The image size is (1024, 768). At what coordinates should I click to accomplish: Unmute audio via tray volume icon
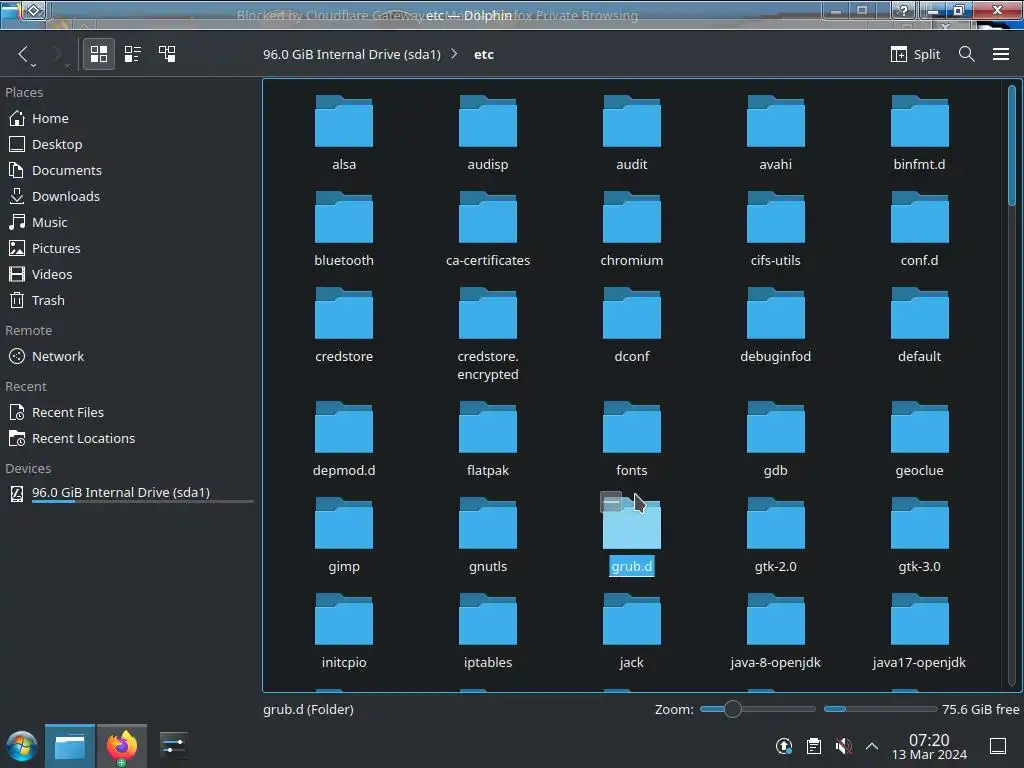click(843, 746)
